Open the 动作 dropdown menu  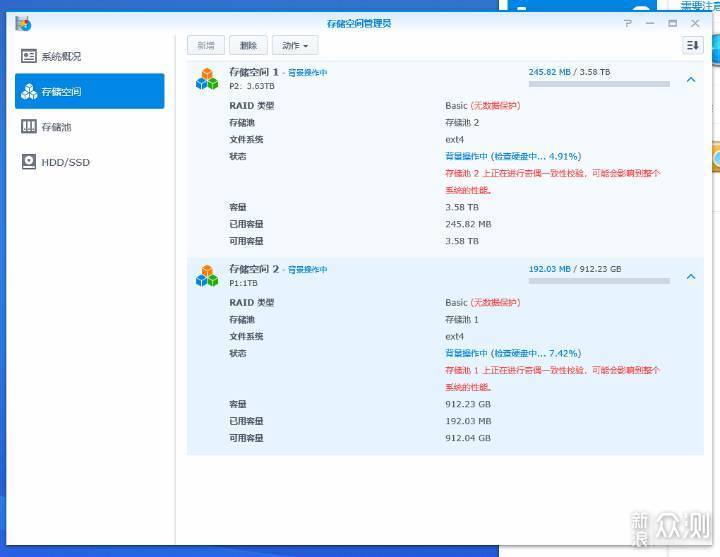295,45
